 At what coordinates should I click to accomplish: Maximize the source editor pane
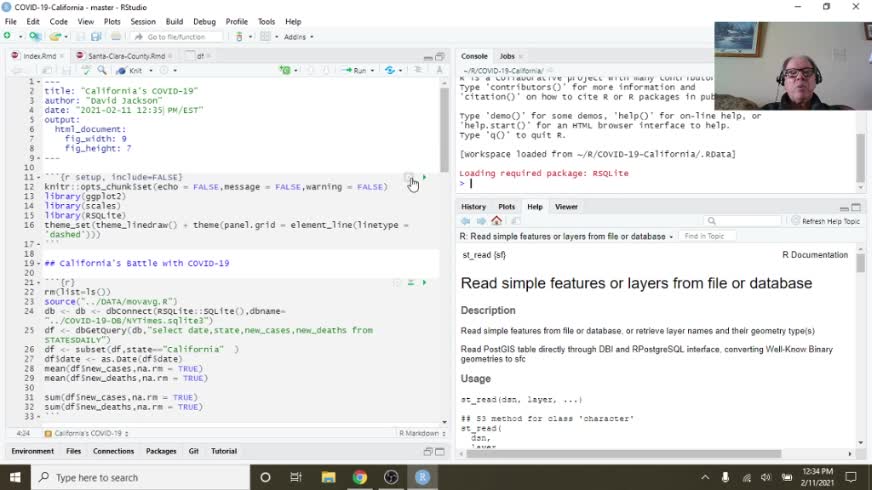[440, 57]
